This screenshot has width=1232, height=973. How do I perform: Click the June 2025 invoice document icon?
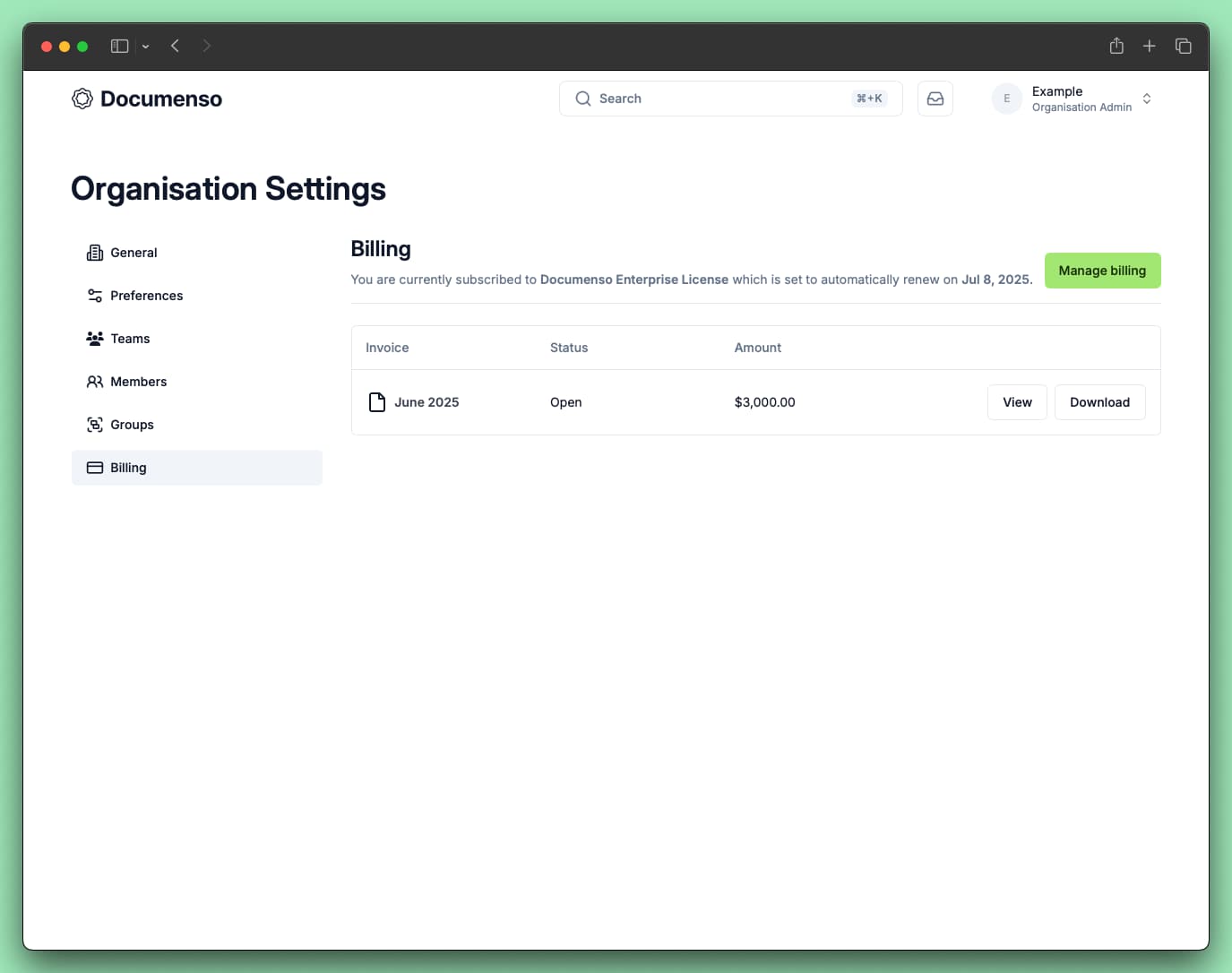377,402
